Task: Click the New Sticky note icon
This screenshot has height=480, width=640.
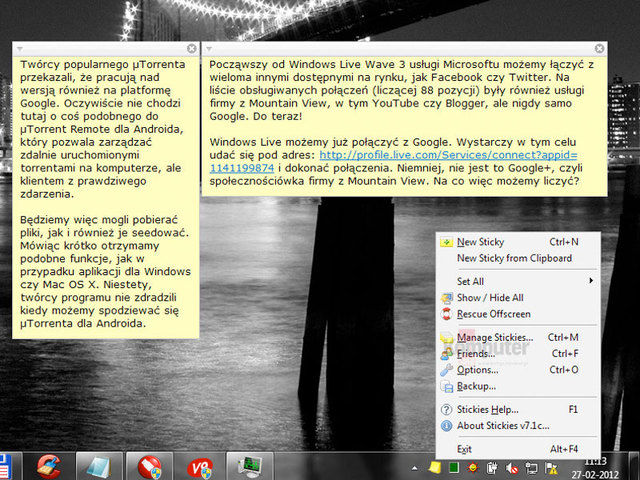Action: pos(447,242)
